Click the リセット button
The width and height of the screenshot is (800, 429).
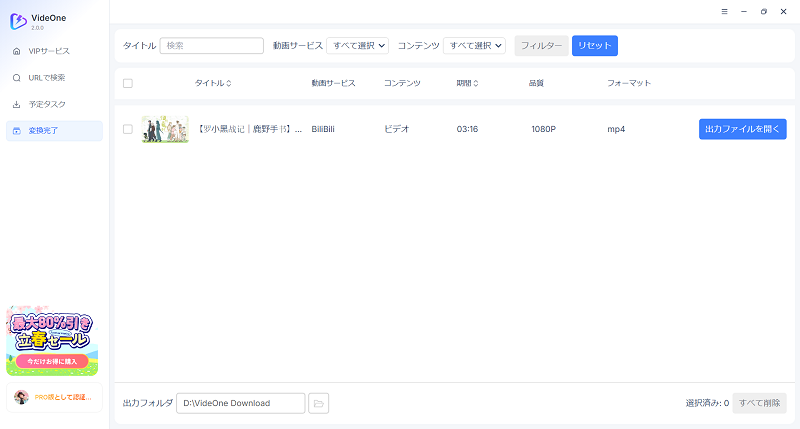pyautogui.click(x=595, y=45)
